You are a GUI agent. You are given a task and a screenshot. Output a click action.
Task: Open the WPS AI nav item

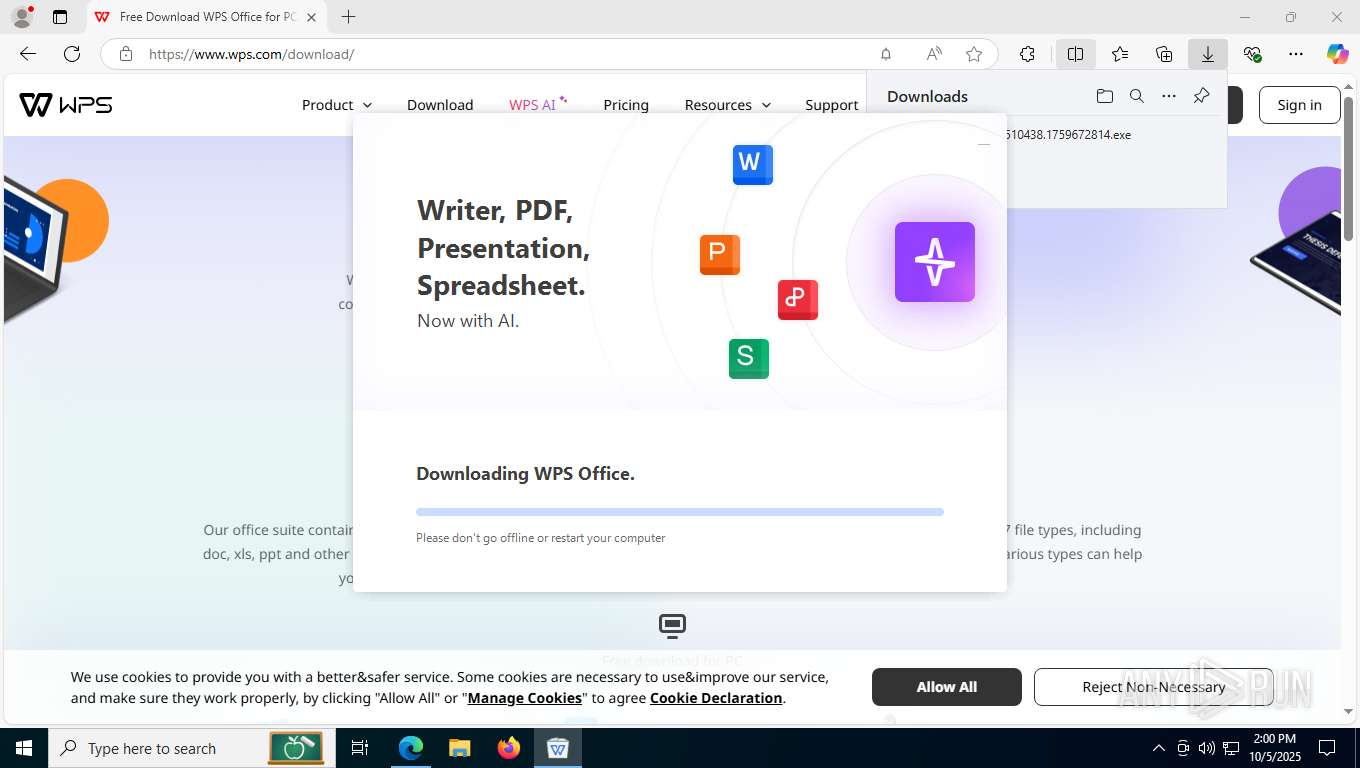click(x=538, y=104)
